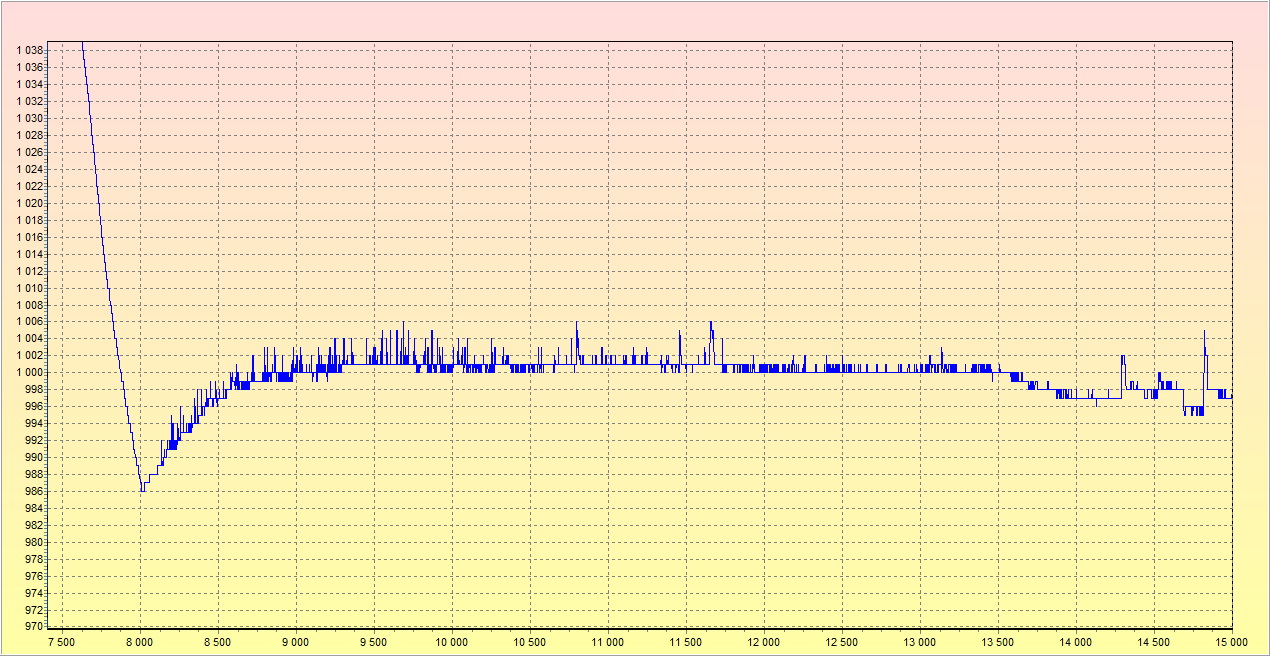Click the '1 020' y-axis label

point(29,203)
